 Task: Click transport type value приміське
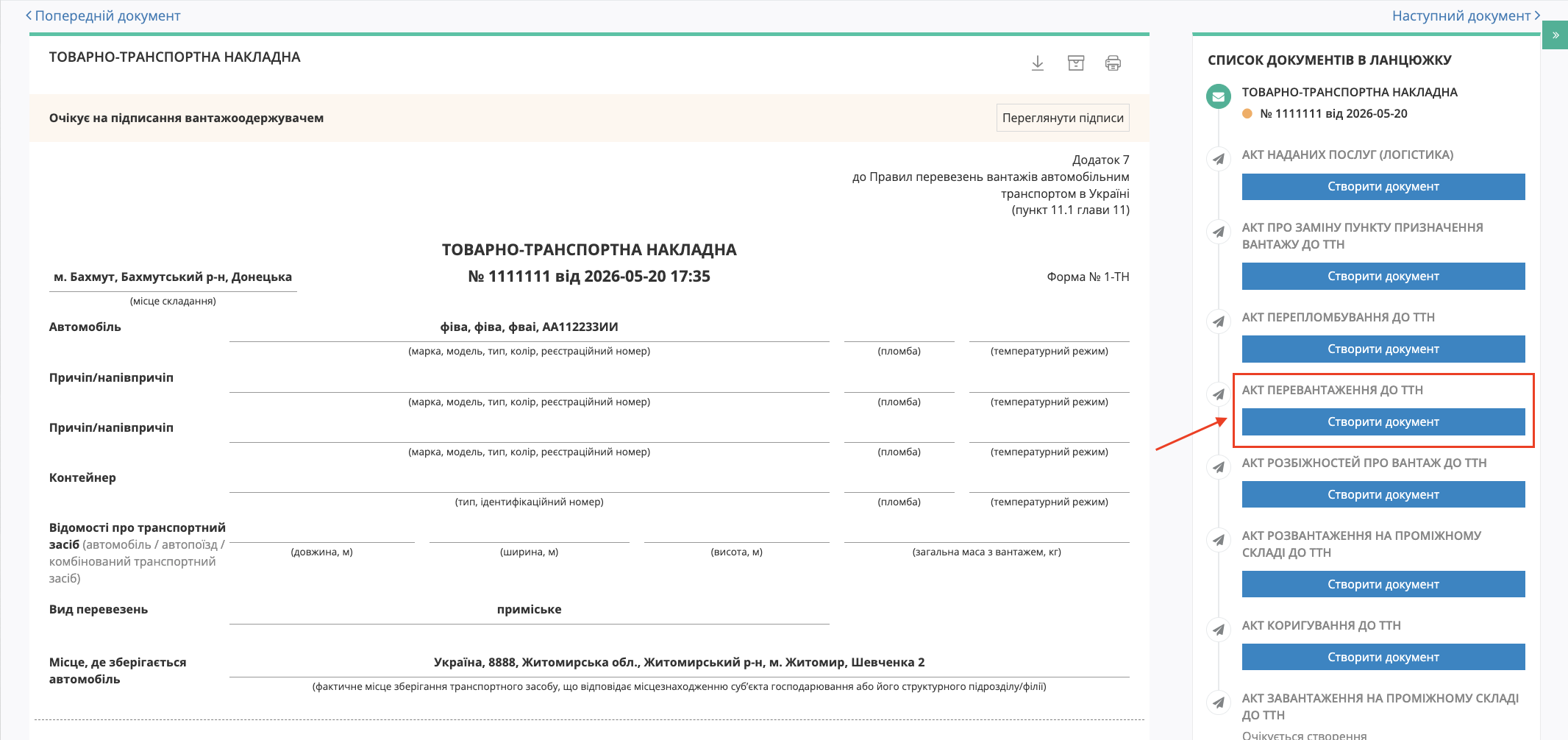click(x=529, y=610)
